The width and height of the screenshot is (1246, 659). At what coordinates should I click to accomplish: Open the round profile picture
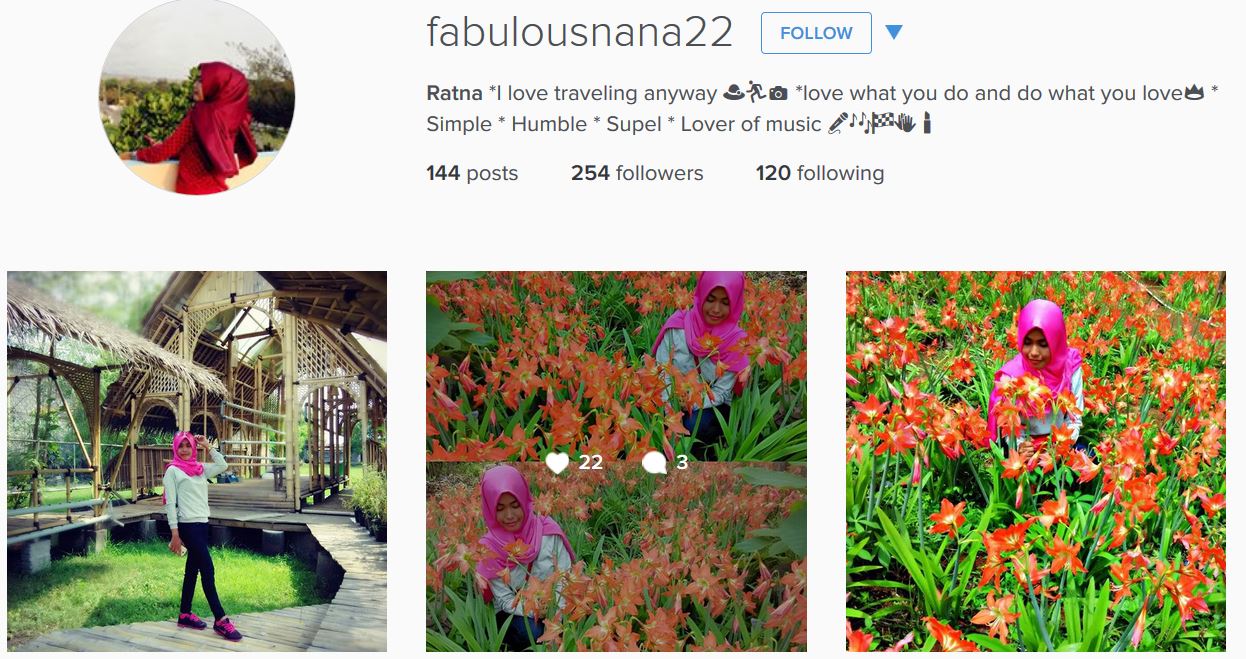click(197, 97)
